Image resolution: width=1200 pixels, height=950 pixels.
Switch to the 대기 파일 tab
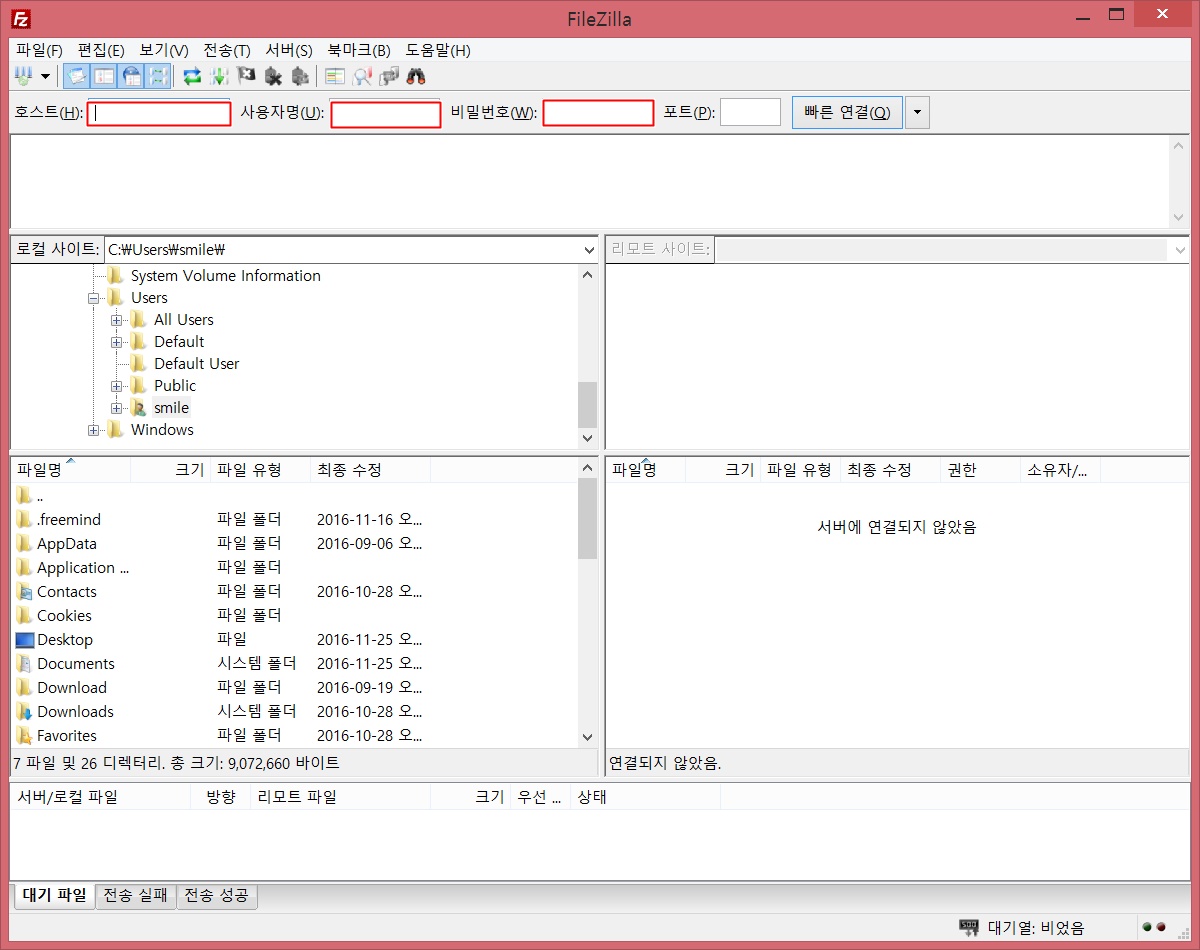(55, 896)
